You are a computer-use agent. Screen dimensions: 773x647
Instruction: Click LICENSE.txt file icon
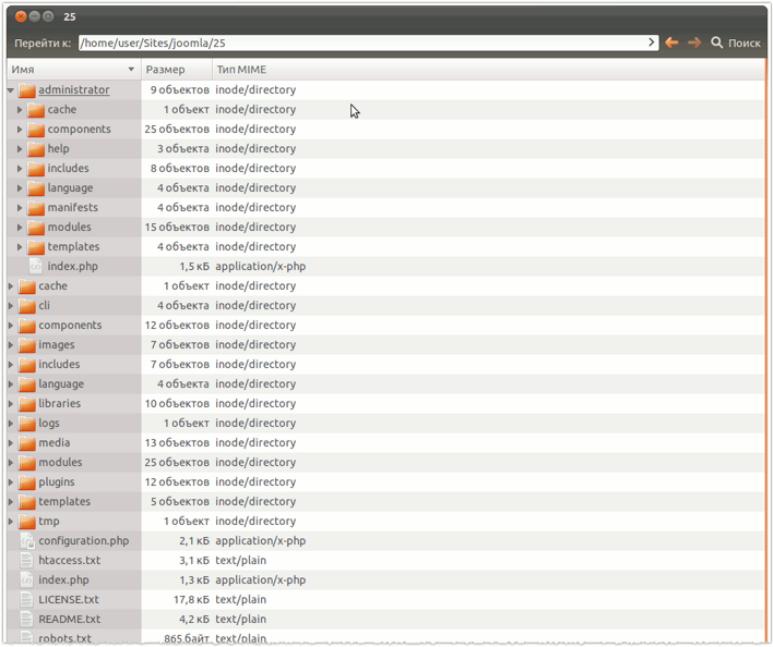click(27, 600)
